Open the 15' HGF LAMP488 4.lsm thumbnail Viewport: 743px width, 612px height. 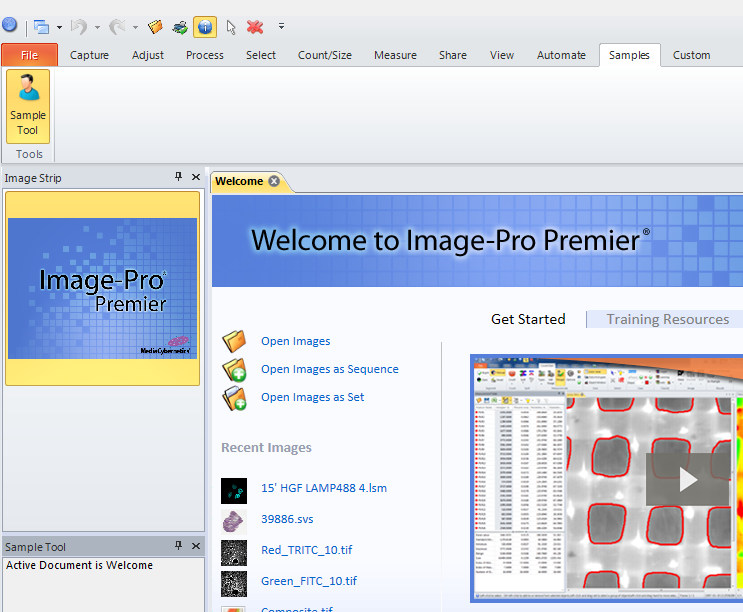click(234, 491)
